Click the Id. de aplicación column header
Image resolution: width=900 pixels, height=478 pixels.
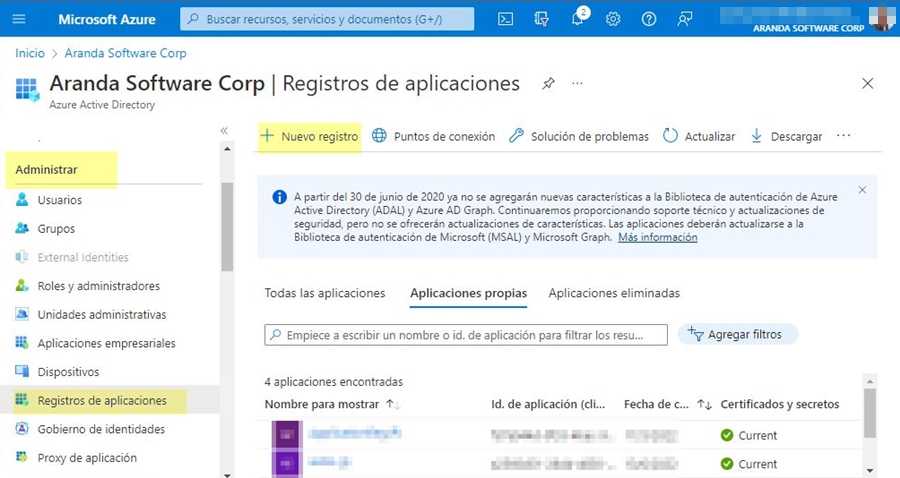point(548,405)
